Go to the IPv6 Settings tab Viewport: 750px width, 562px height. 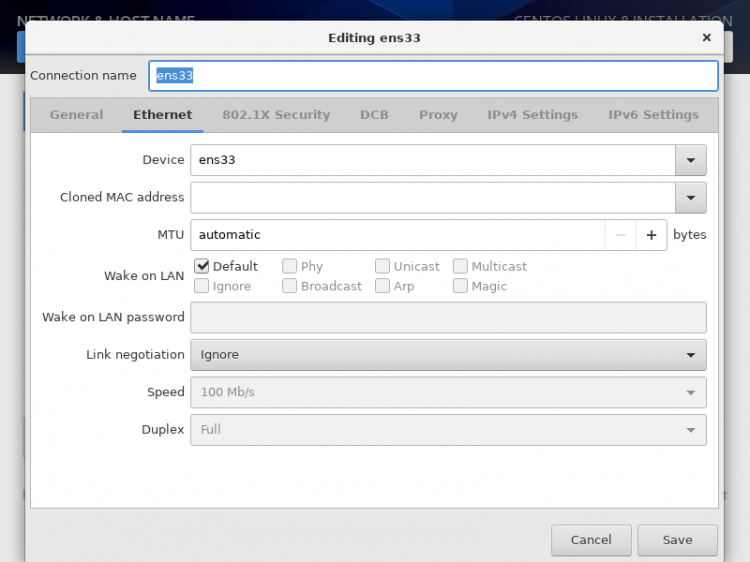pos(653,115)
